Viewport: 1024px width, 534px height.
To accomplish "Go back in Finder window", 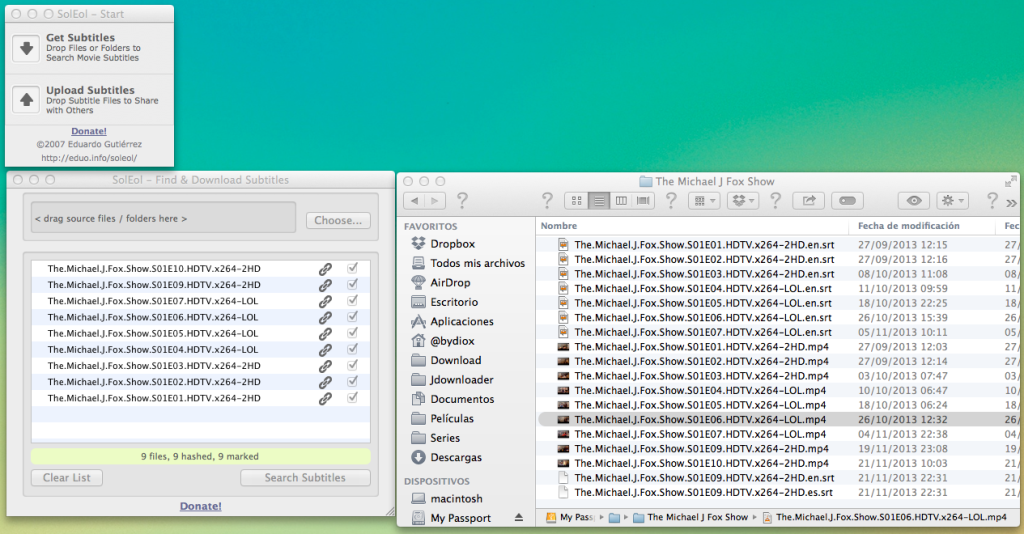I will tap(414, 201).
